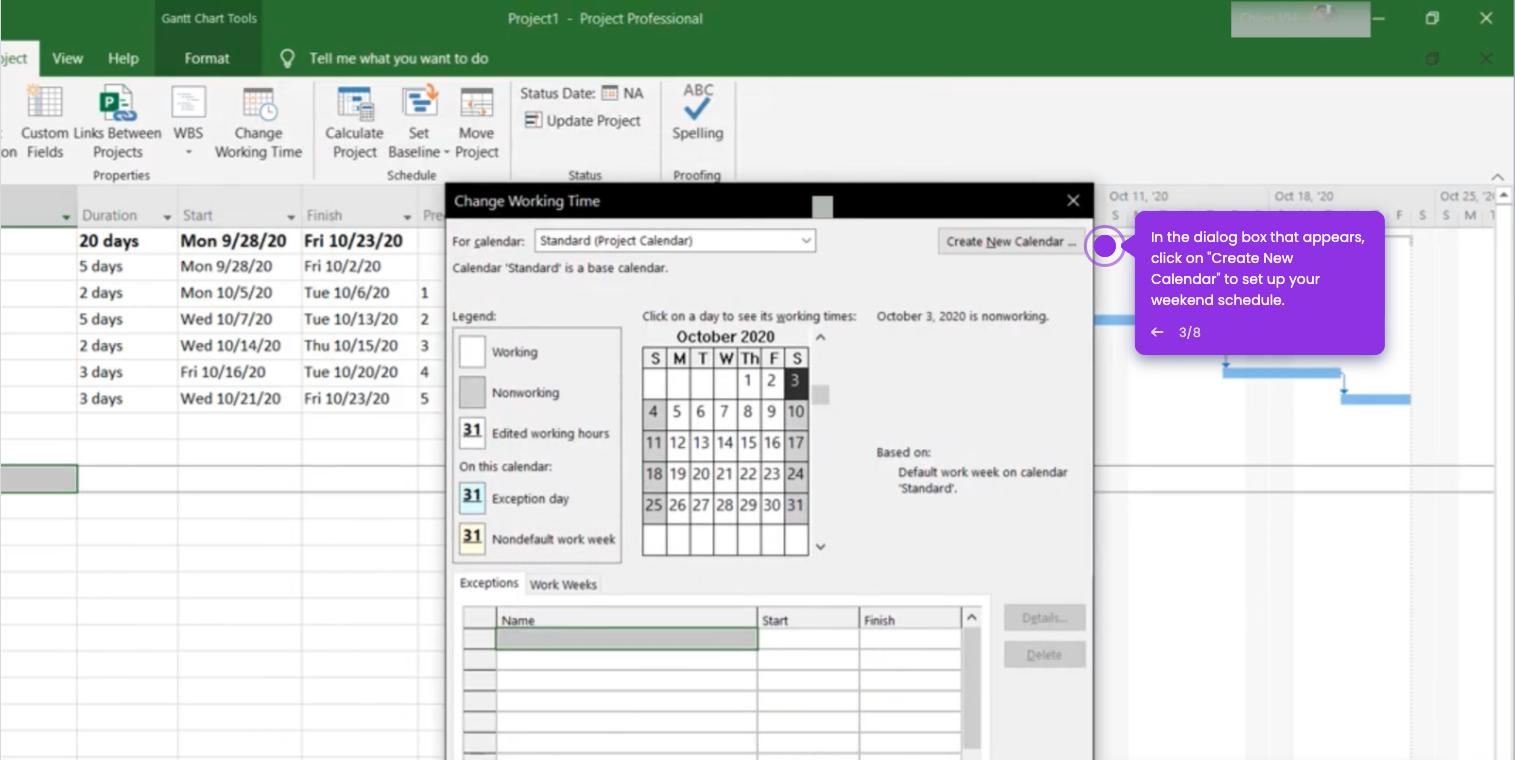This screenshot has height=760, width=1515.
Task: Click the Start column header in the exceptions table
Action: (x=808, y=620)
